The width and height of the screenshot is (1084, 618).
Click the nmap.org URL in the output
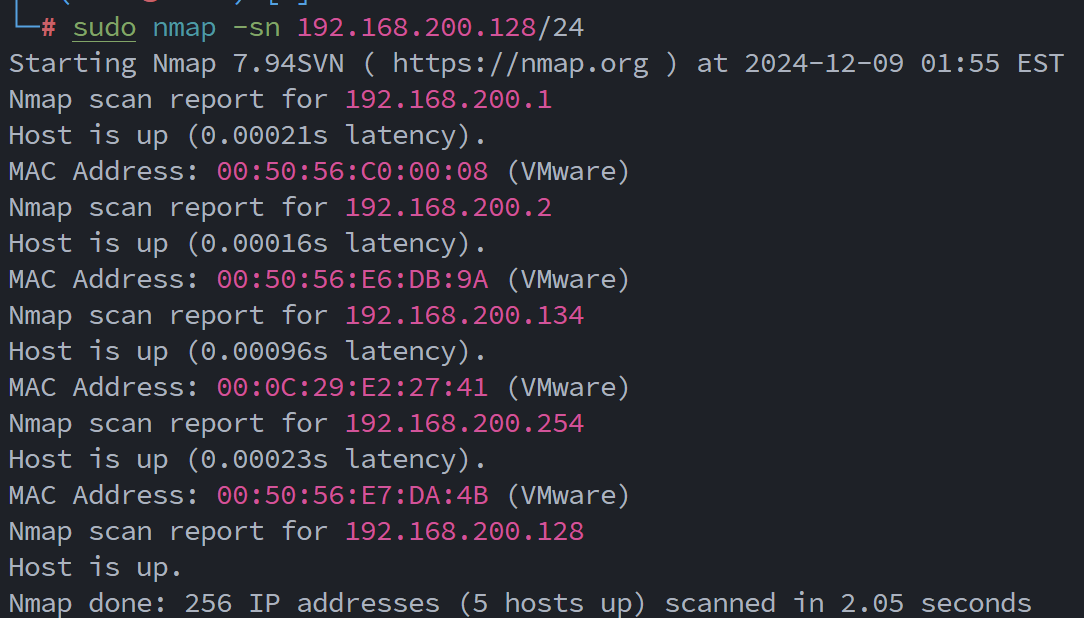click(520, 64)
